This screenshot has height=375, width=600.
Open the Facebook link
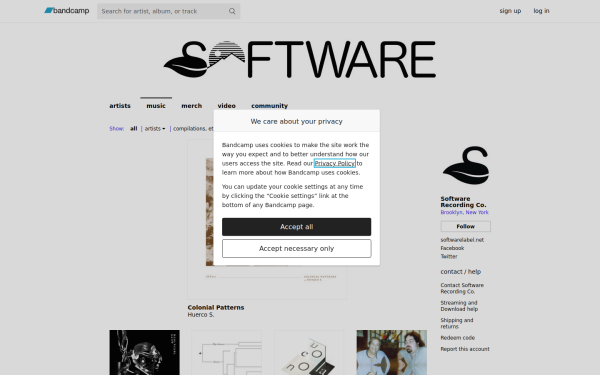pos(452,248)
